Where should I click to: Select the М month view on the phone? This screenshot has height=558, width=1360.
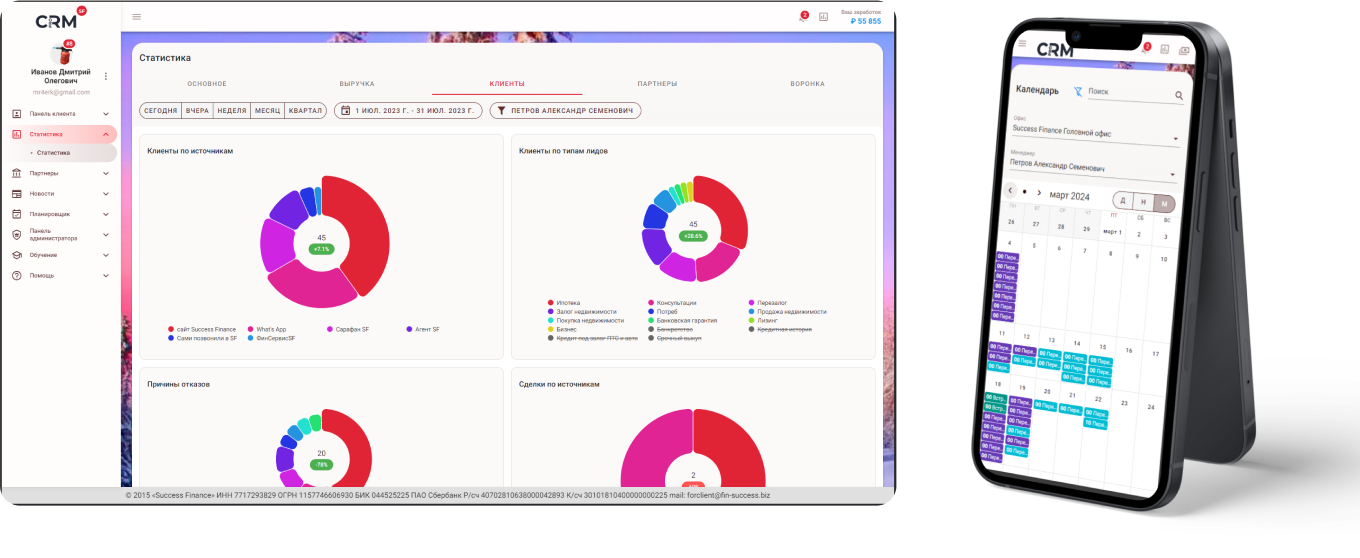[1163, 203]
